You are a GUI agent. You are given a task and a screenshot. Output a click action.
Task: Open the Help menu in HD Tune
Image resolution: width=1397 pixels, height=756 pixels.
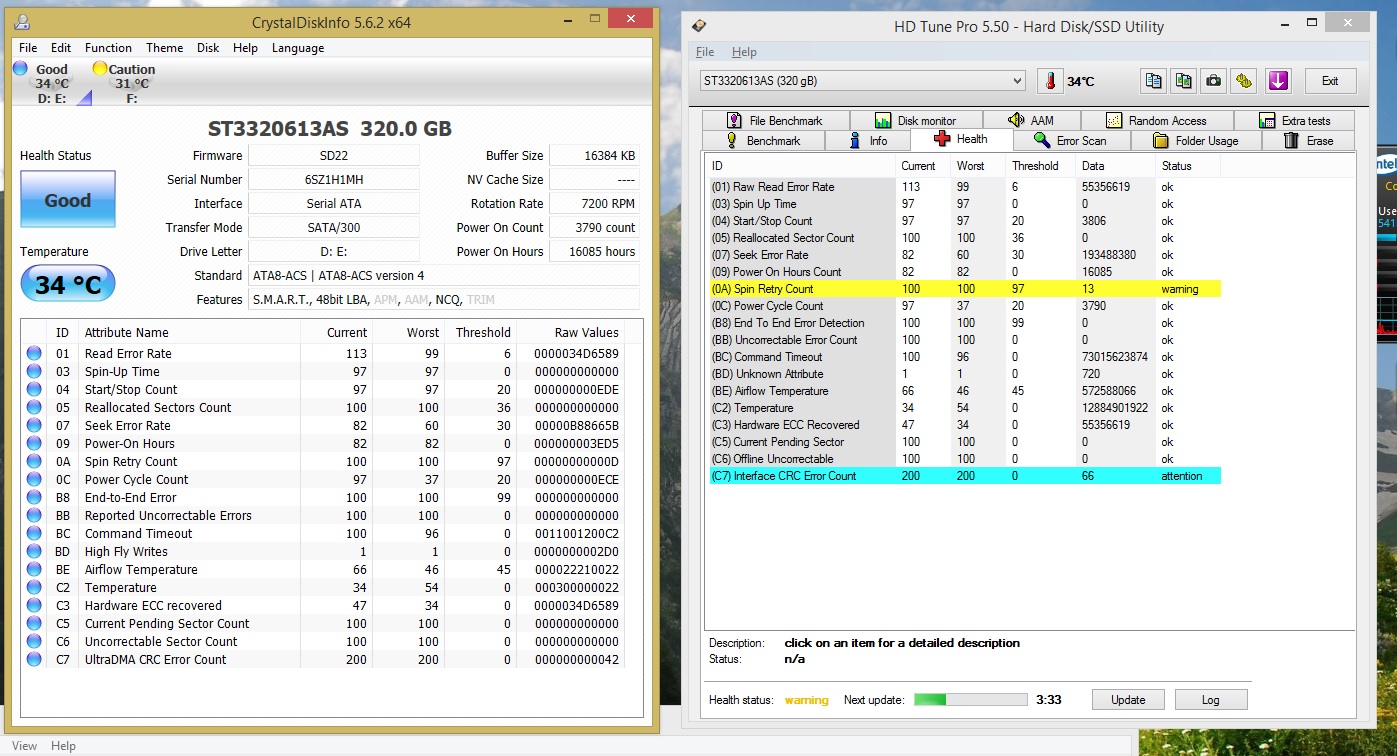744,52
